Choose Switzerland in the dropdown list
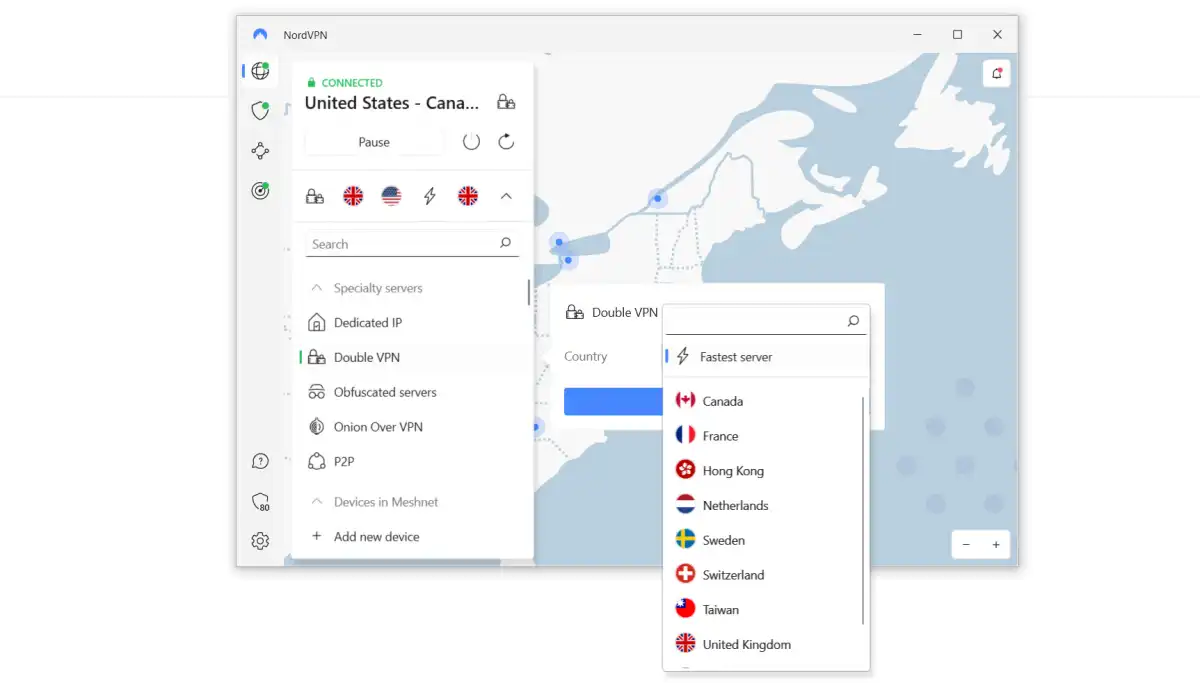The image size is (1200, 683). pos(733,575)
